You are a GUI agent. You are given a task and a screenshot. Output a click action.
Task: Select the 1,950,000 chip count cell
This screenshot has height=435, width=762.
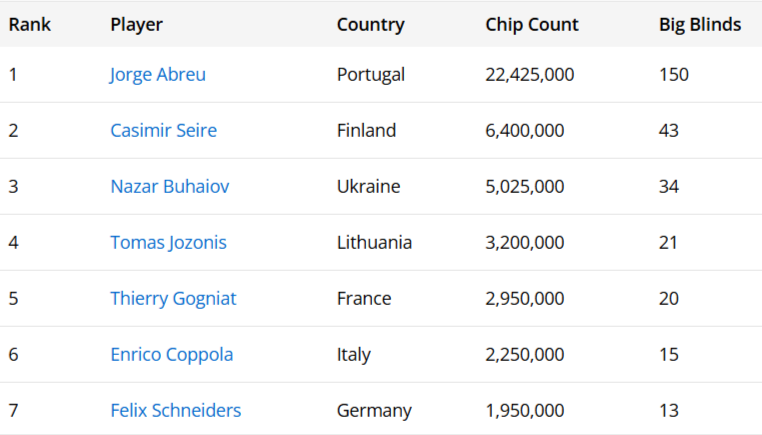point(525,411)
